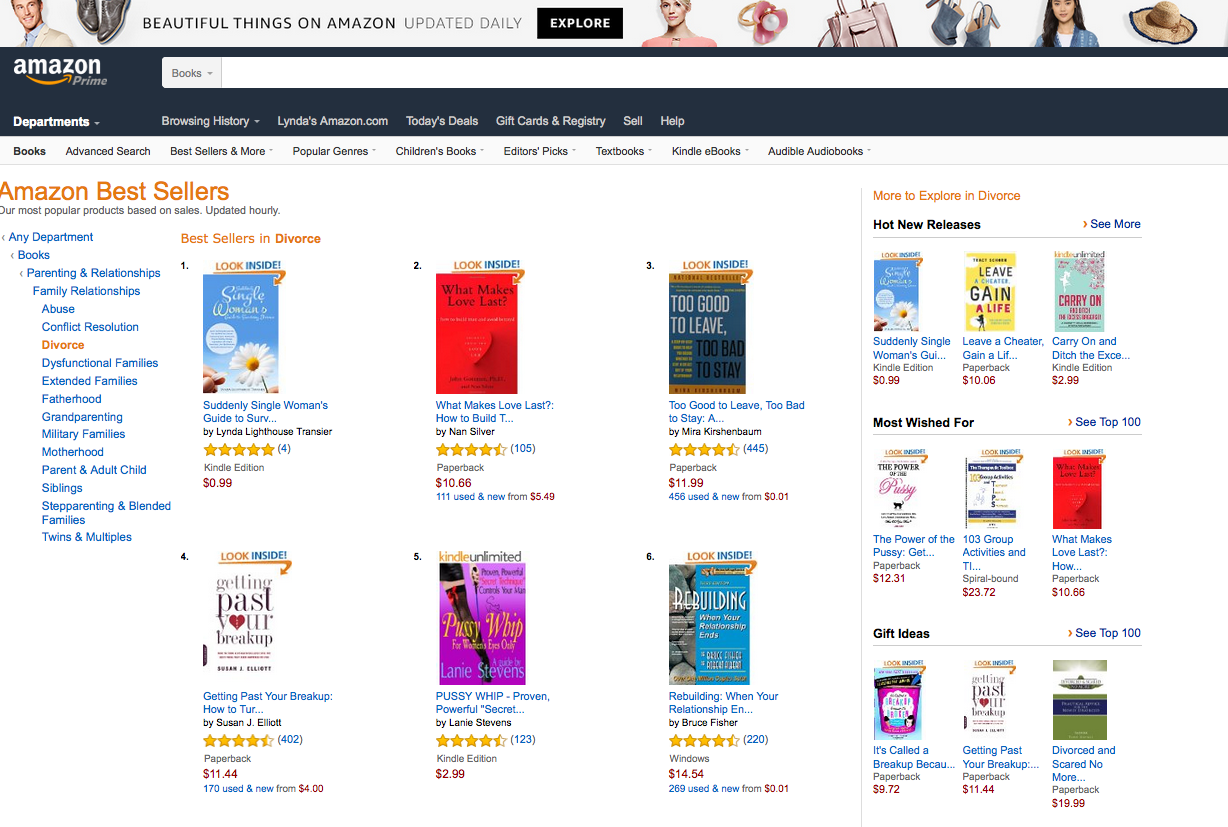Select Fatherhood category in sidebar
Viewport: 1228px width, 827px height.
pos(72,399)
